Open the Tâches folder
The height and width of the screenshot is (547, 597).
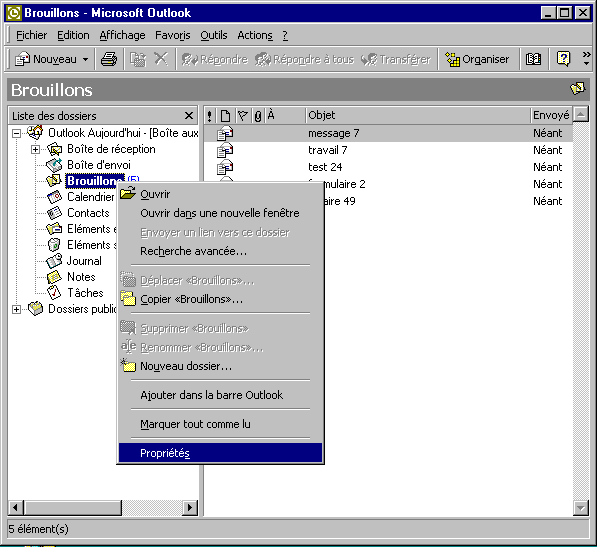coord(85,293)
